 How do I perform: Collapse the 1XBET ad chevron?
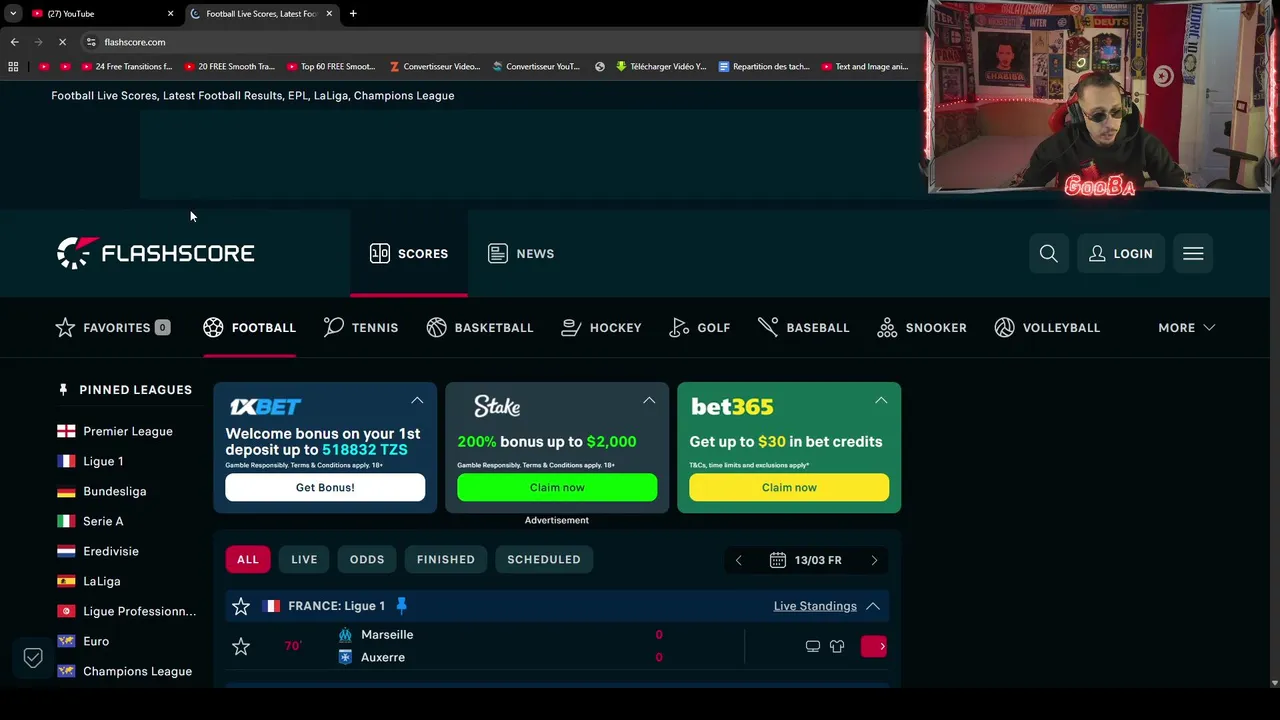tap(417, 400)
